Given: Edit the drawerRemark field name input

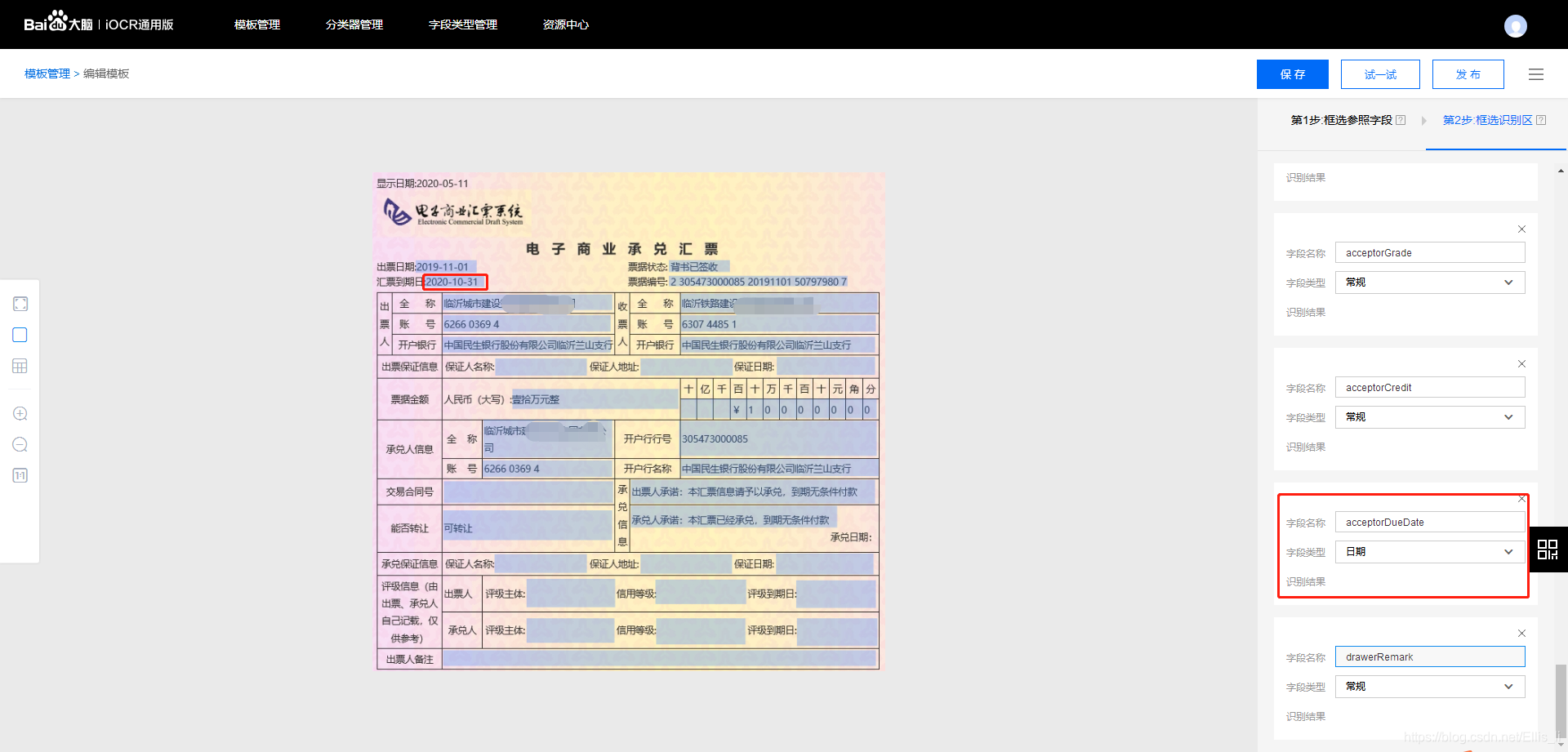Looking at the screenshot, I should (x=1430, y=657).
